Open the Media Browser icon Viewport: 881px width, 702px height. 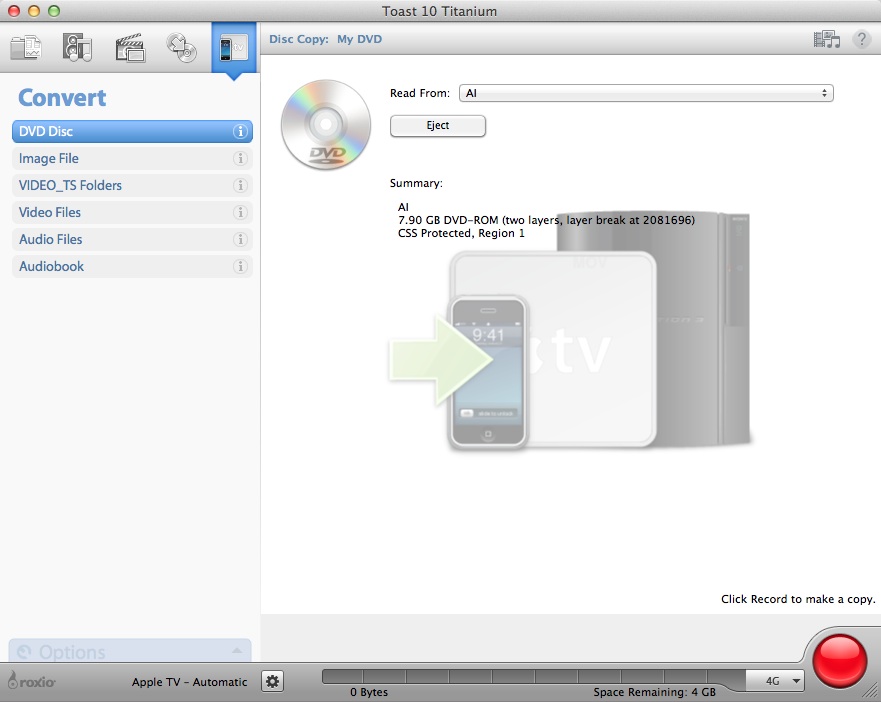[x=826, y=39]
